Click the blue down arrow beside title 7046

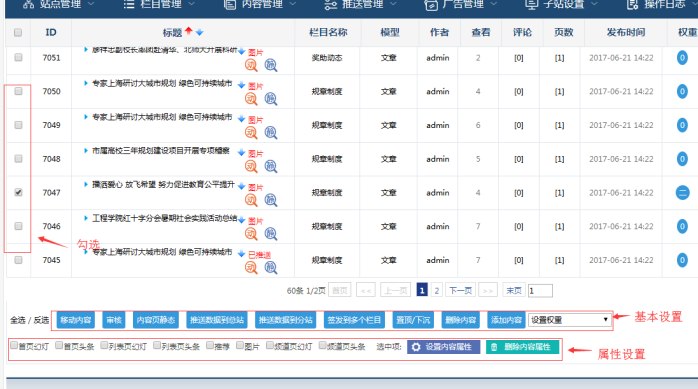click(241, 219)
